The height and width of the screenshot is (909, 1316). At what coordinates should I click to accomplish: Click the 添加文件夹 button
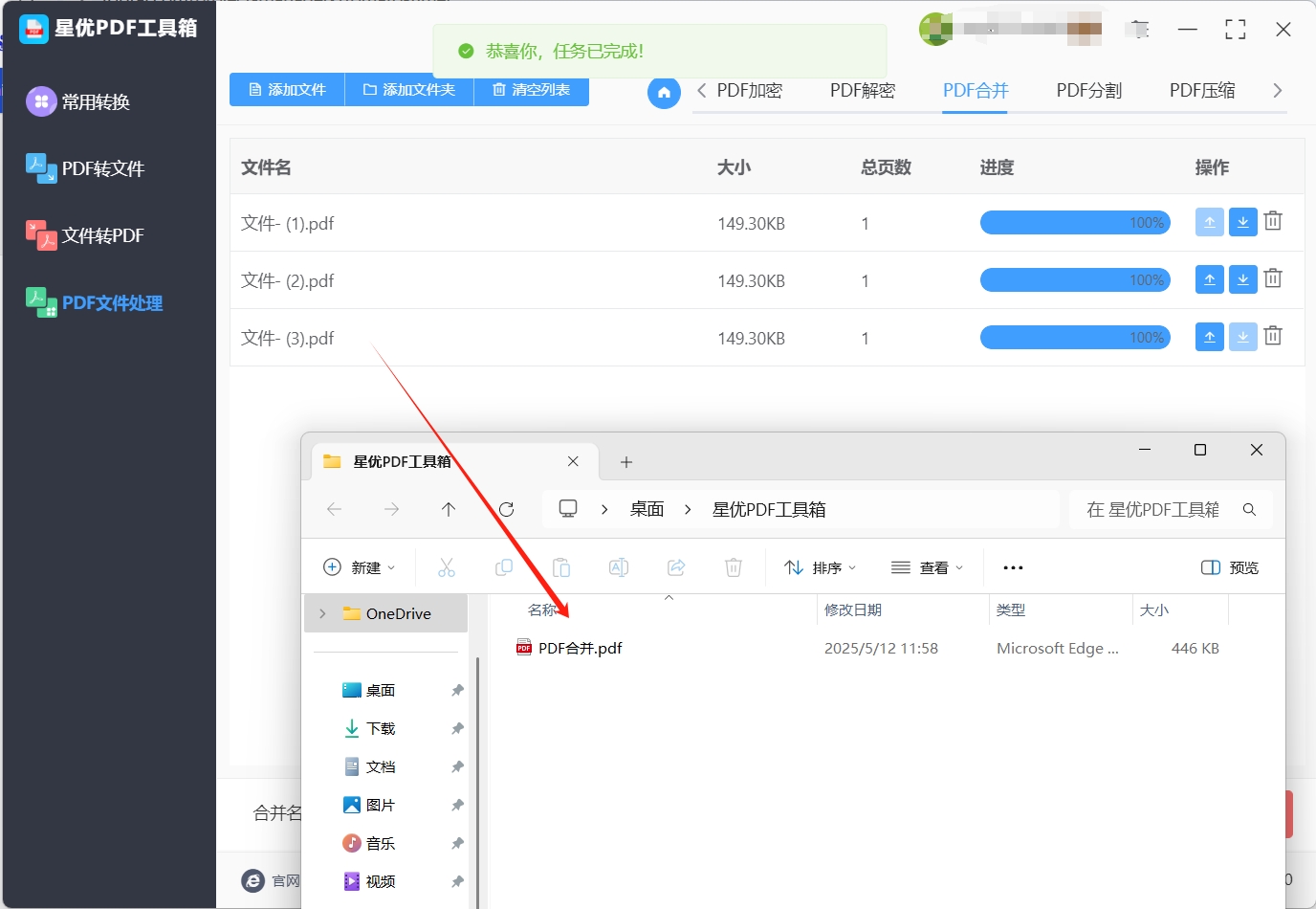(x=409, y=90)
